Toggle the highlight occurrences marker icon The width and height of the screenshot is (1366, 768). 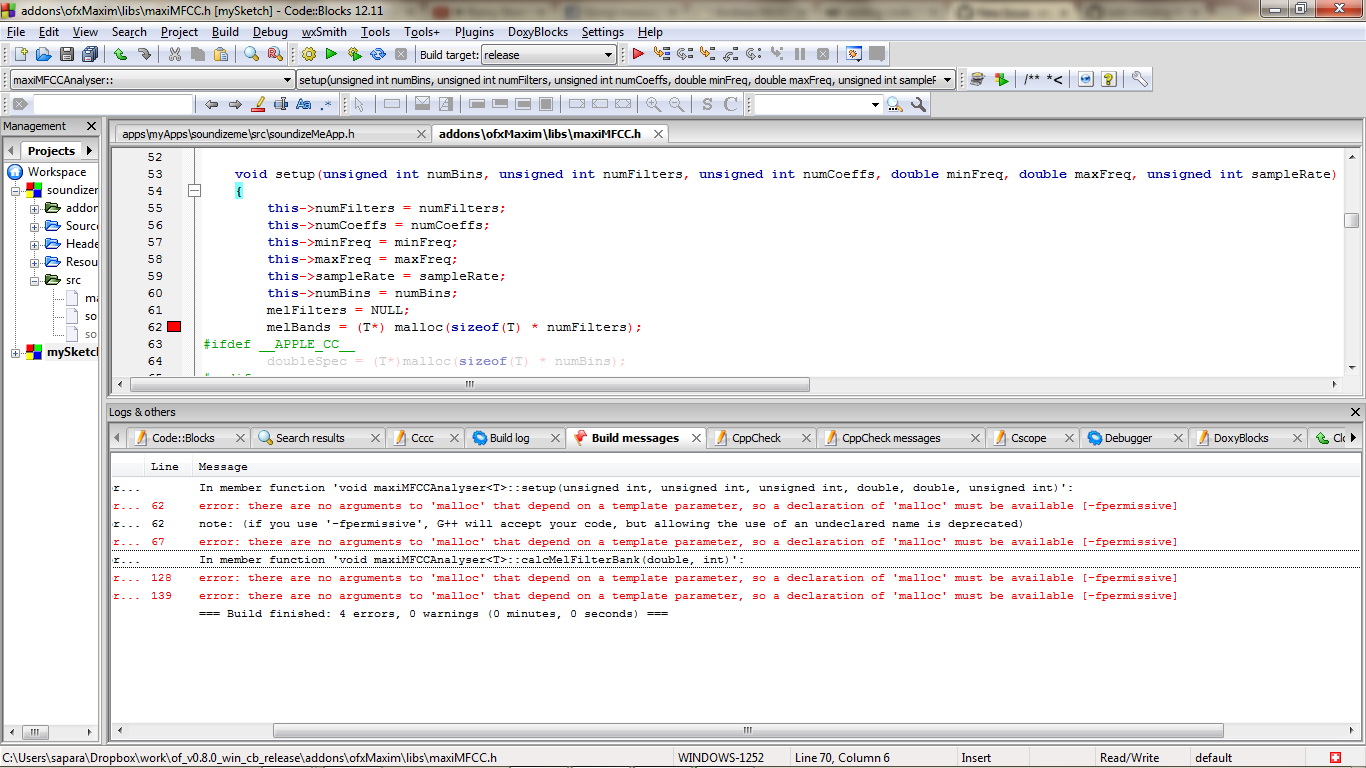tap(258, 104)
